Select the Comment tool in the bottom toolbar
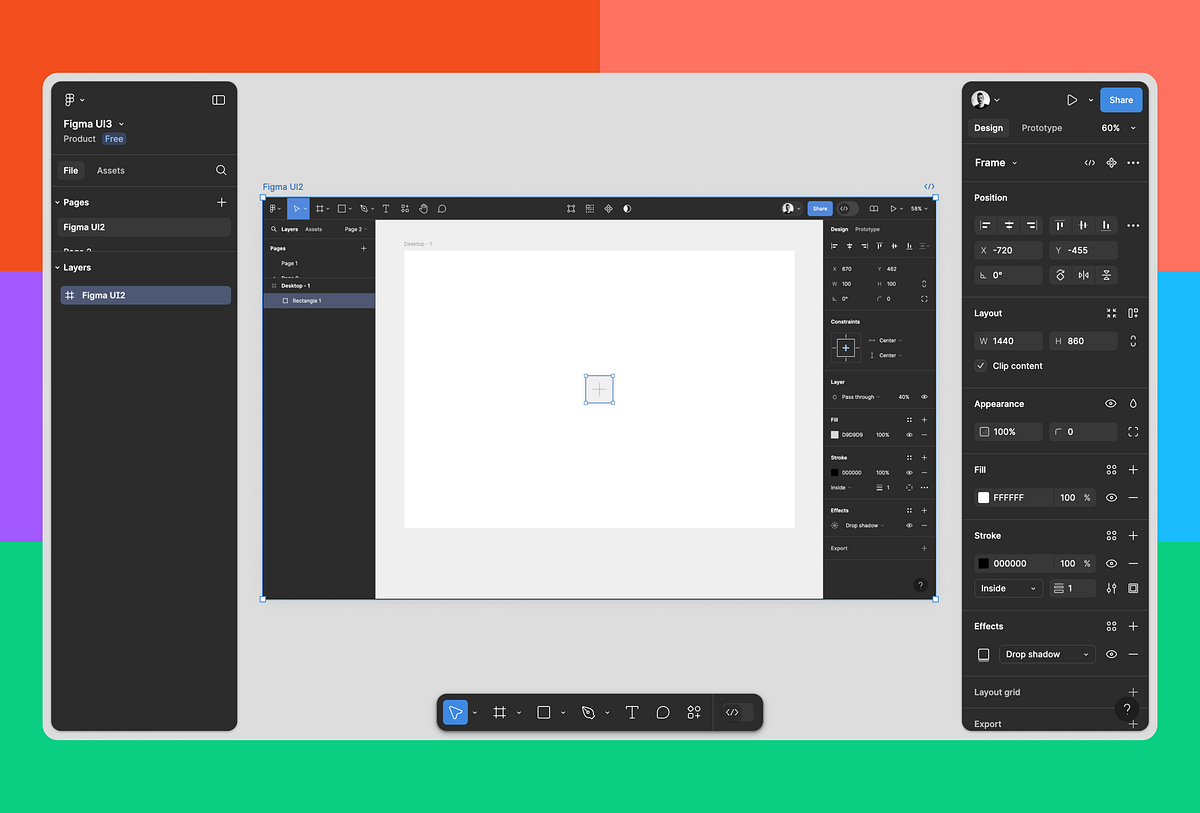 (x=662, y=712)
